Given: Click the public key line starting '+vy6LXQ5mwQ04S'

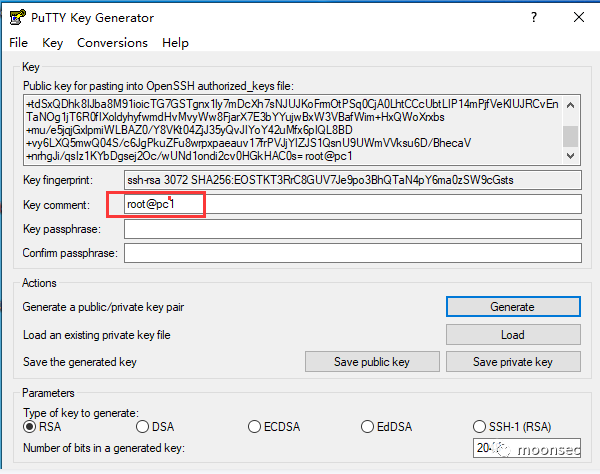Looking at the screenshot, I should [249, 143].
